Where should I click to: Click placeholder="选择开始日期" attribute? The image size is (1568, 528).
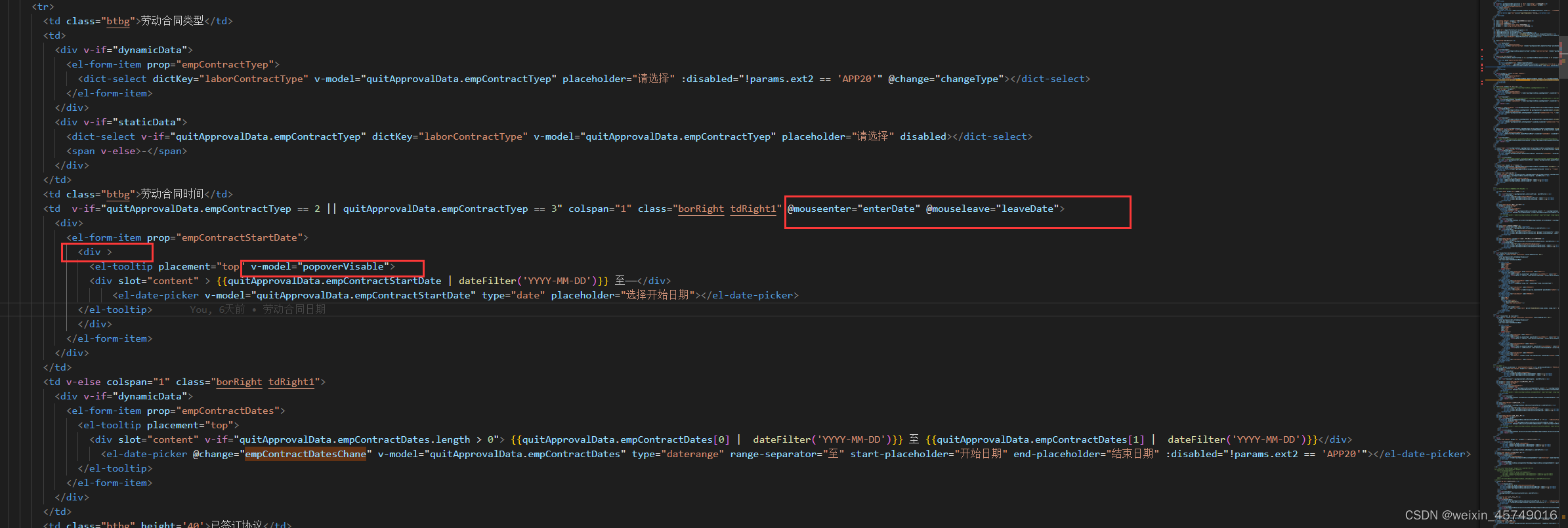(623, 295)
